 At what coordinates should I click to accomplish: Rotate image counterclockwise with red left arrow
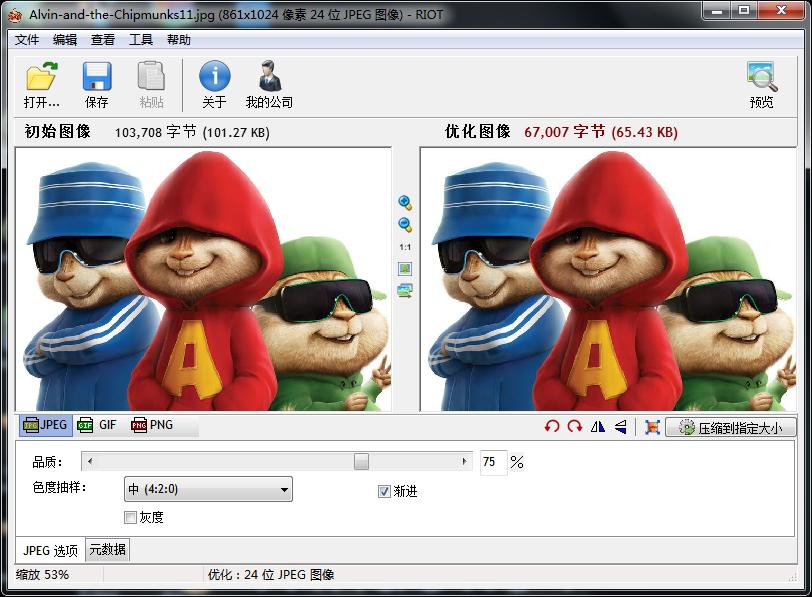click(552, 427)
